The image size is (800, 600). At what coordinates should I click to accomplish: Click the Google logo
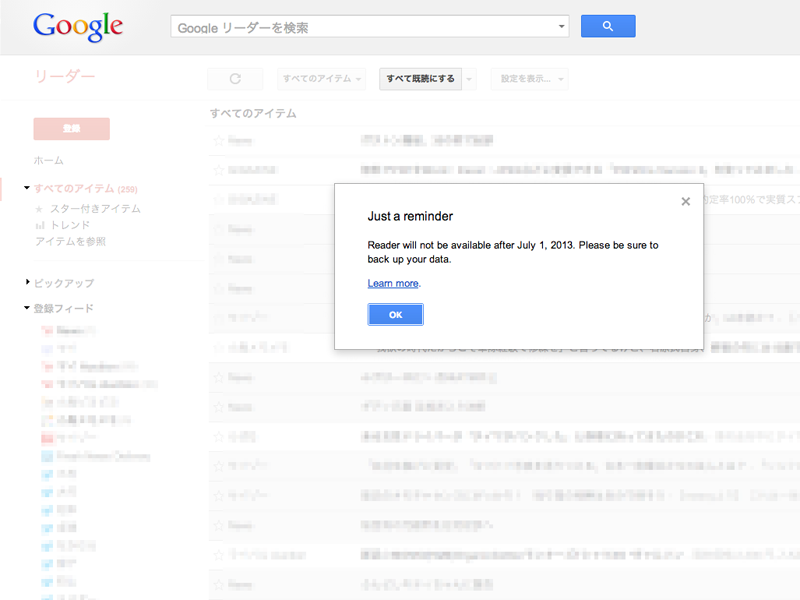[78, 27]
